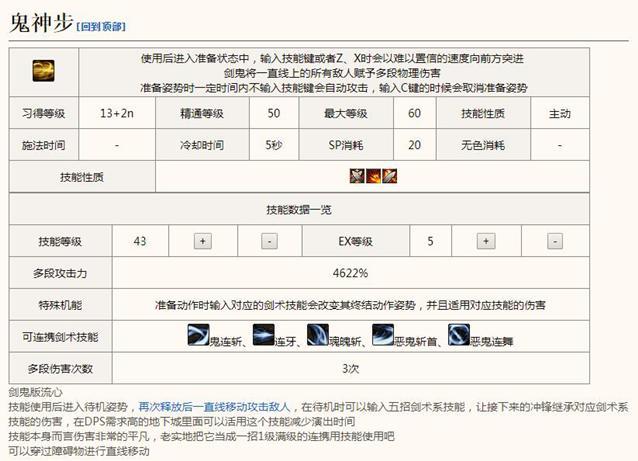Click the third skill property icon
The width and height of the screenshot is (638, 461).
(389, 176)
